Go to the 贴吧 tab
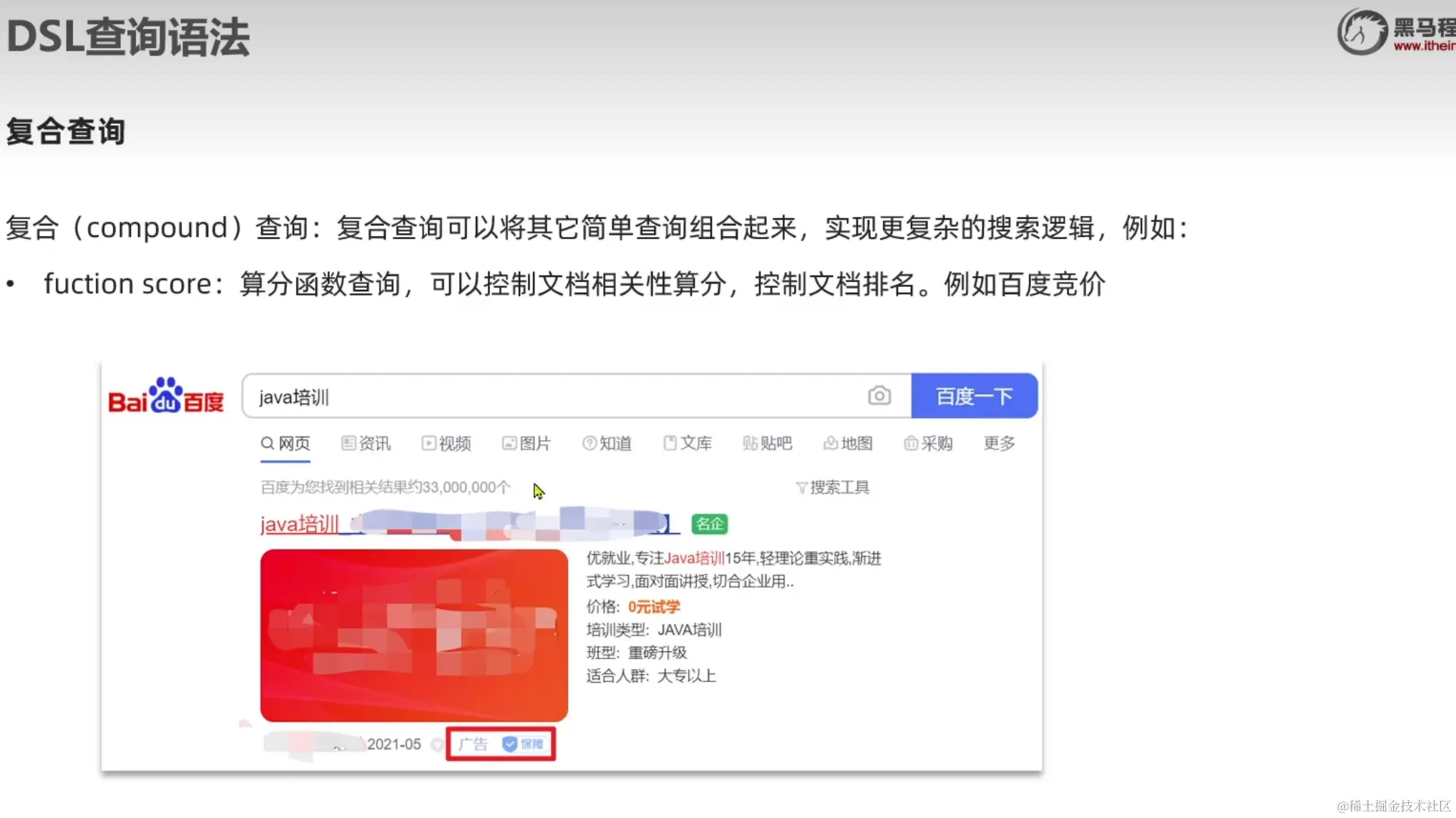The width and height of the screenshot is (1456, 818). pos(768,443)
